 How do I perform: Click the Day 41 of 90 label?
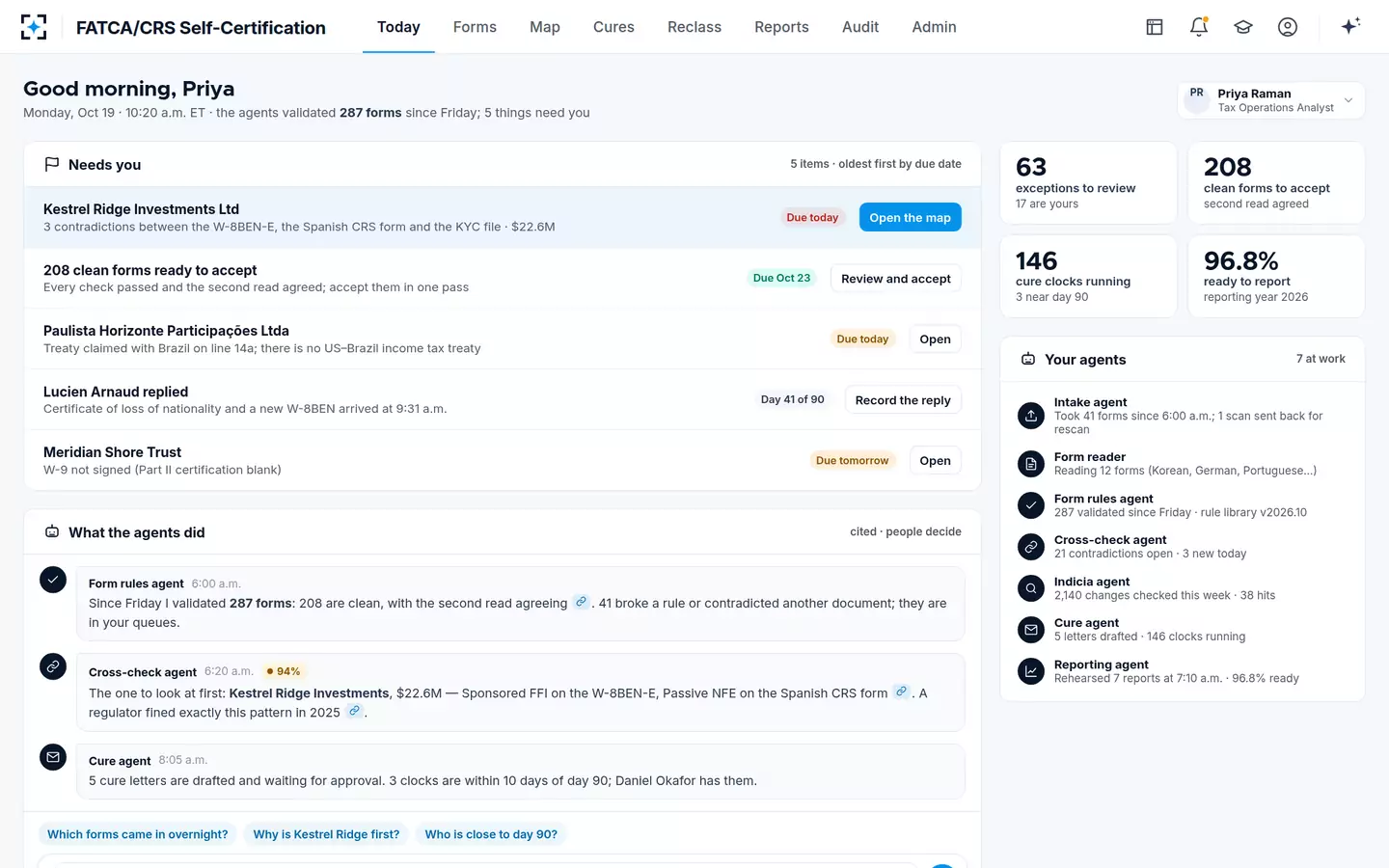792,399
